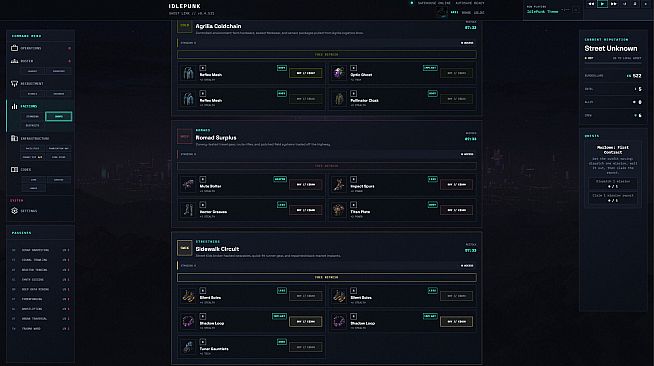Buy the Impact Spurs item
The image size is (654, 366).
point(456,184)
